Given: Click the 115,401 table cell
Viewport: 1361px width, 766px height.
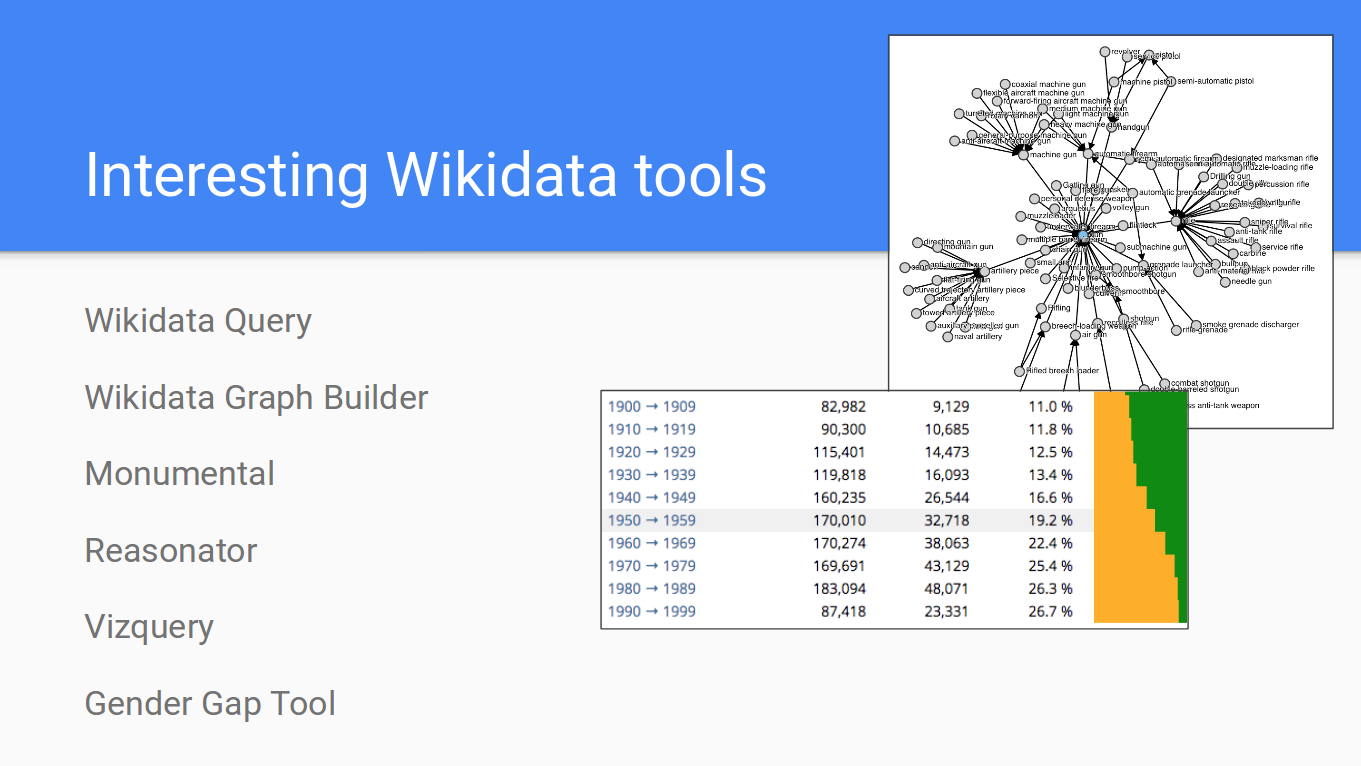Looking at the screenshot, I should coord(838,452).
